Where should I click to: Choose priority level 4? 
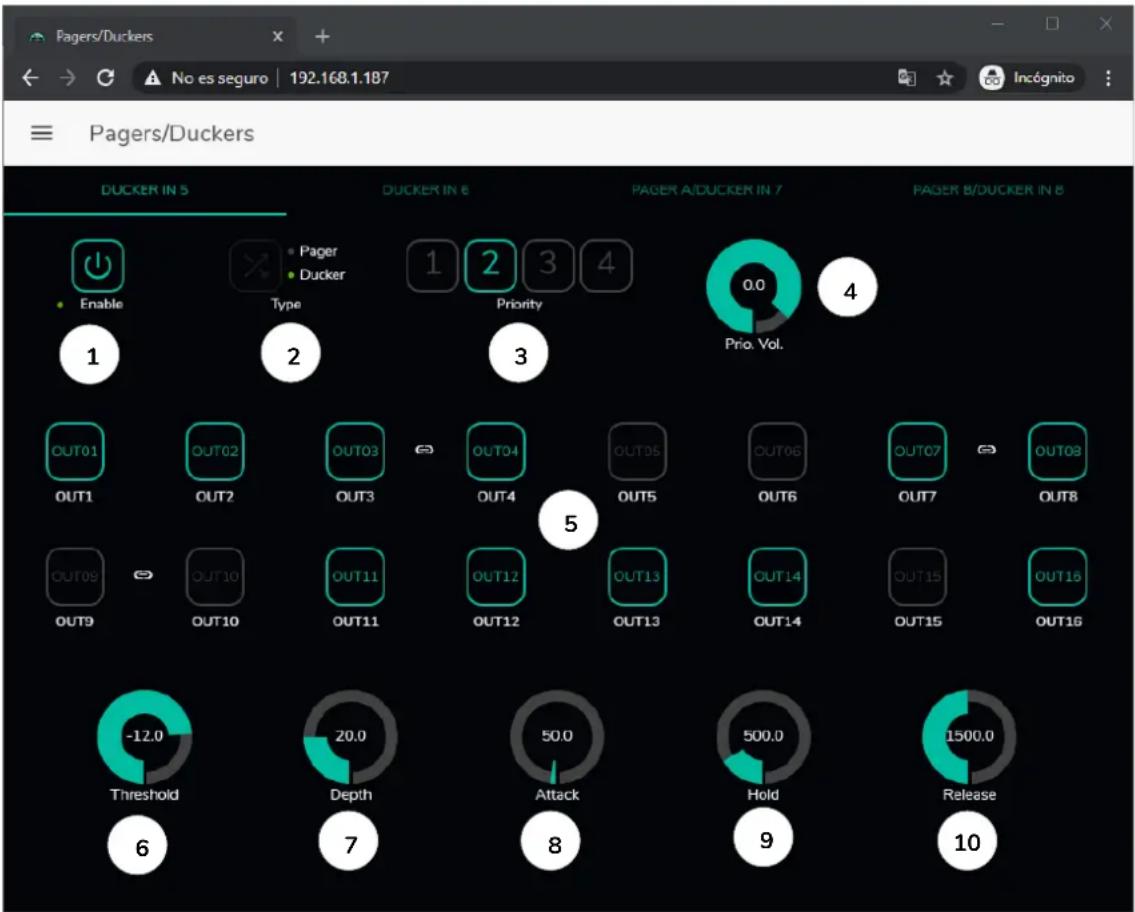pos(606,266)
